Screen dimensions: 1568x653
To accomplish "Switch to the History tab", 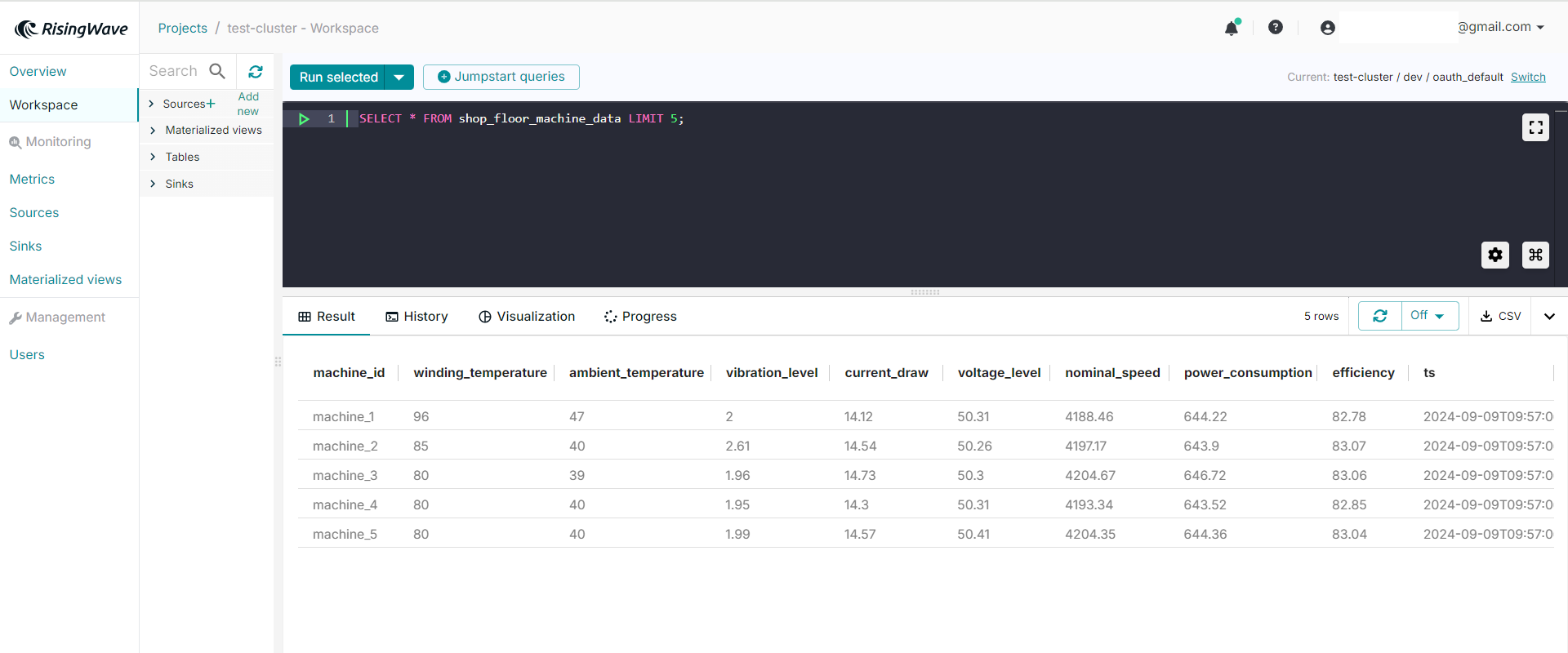I will point(416,317).
